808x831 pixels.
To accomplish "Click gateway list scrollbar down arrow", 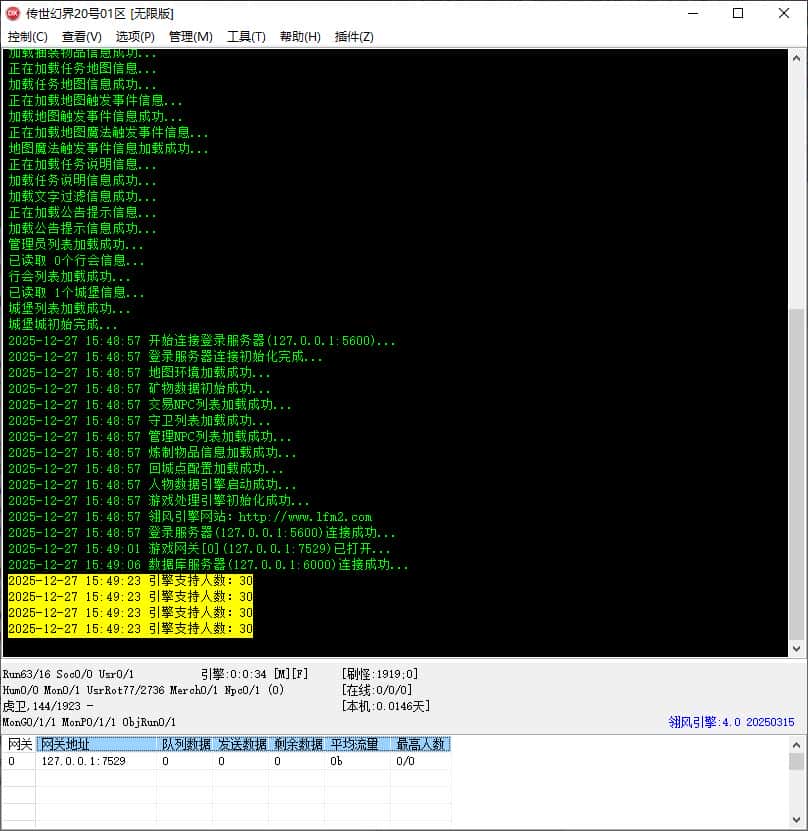I will [x=796, y=820].
